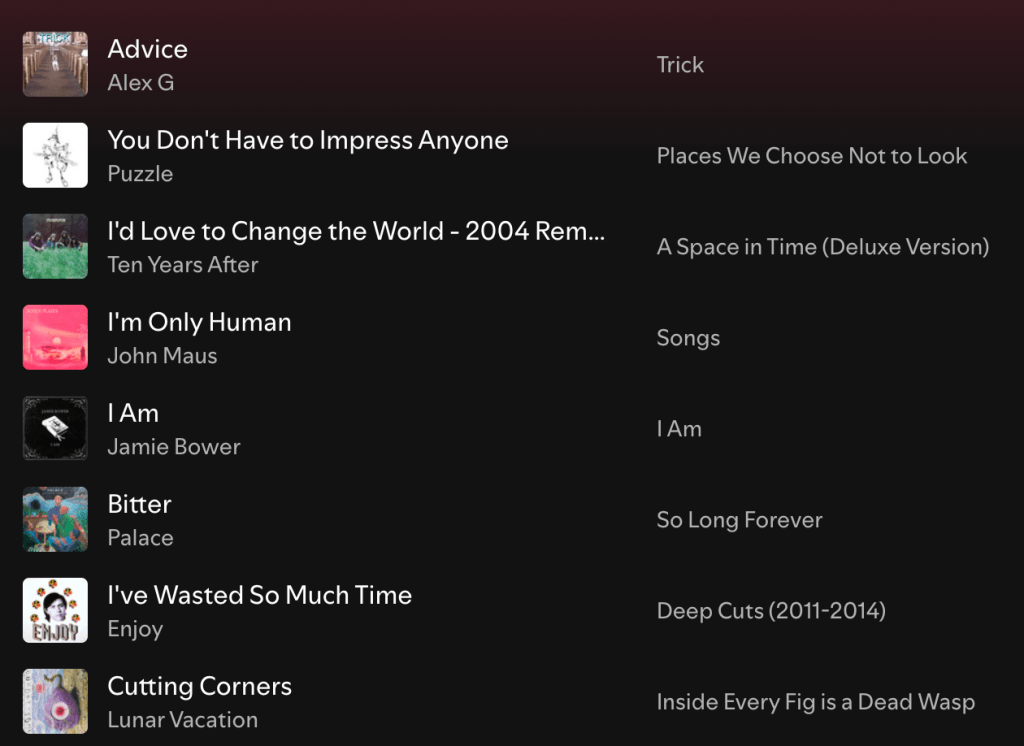The image size is (1024, 746).
Task: Select the track I've Wasted So Much Time
Action: tap(259, 595)
